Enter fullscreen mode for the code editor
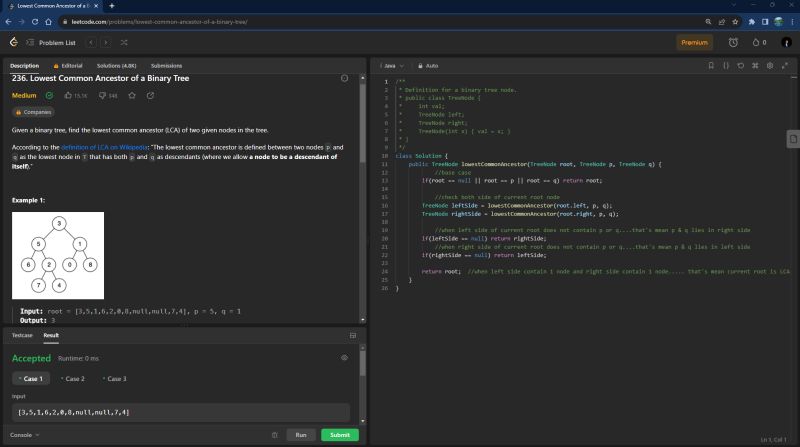Screen dimensions: 800x447 coord(783,65)
